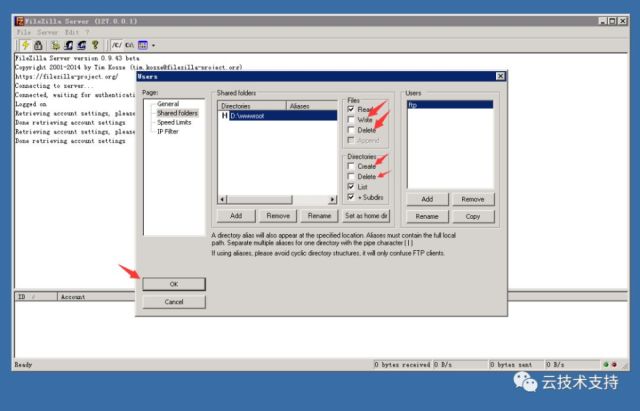This screenshot has height=411, width=640.
Task: Click the 'Connecting to server...' log line
Action: click(54, 86)
